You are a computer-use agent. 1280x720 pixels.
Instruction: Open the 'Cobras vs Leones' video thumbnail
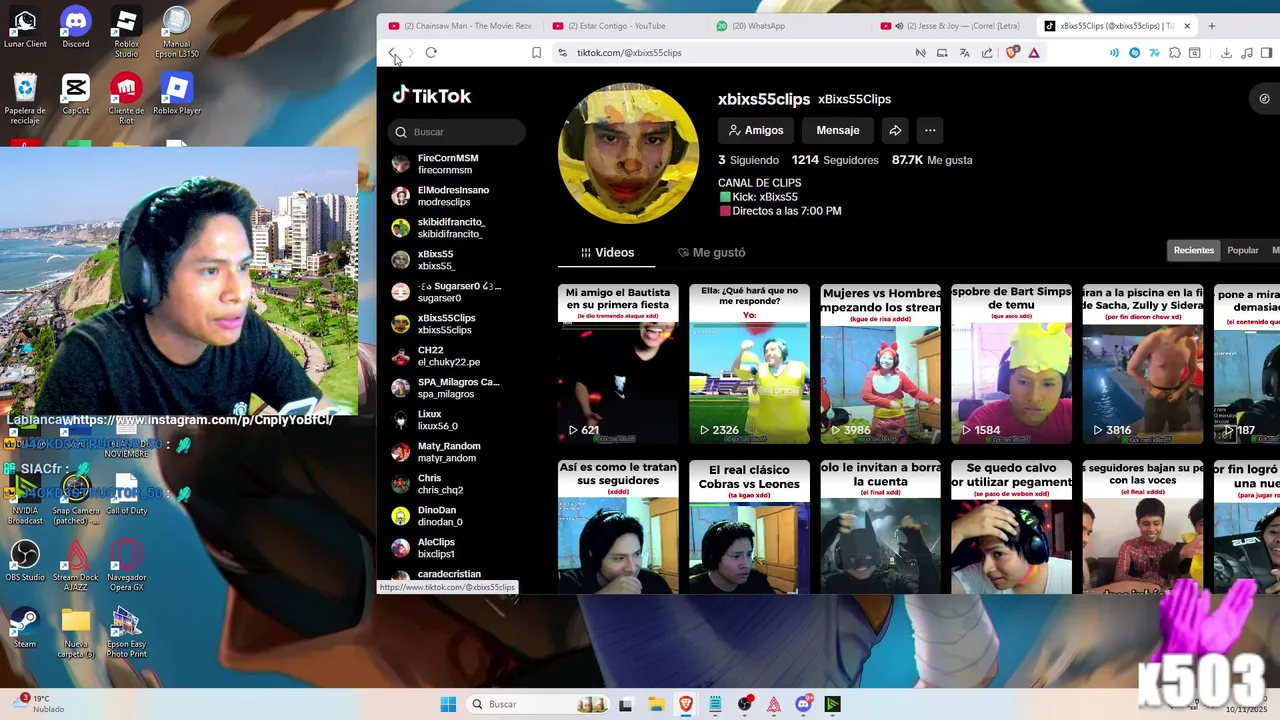(x=749, y=527)
